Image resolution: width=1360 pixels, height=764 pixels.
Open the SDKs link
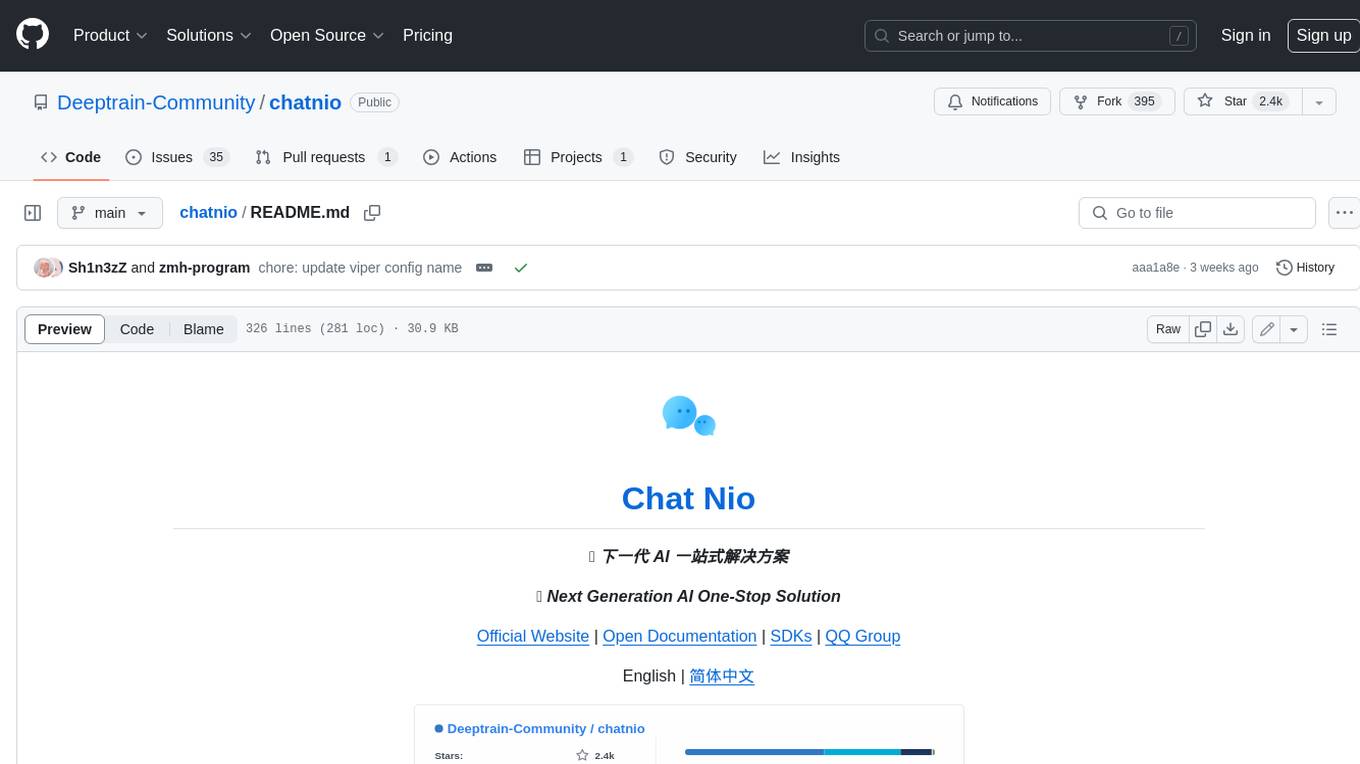791,636
